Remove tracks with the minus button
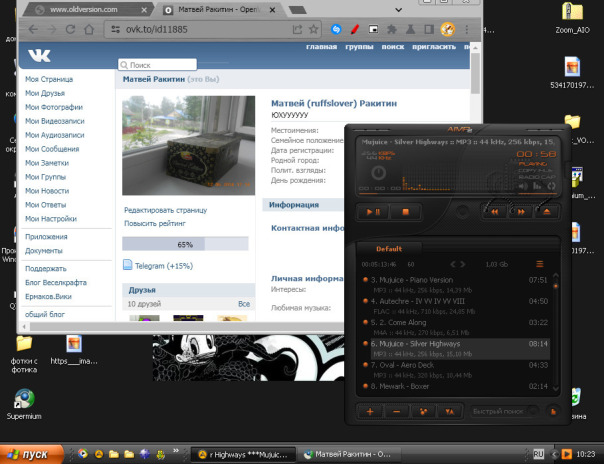604x464 pixels. (x=396, y=412)
